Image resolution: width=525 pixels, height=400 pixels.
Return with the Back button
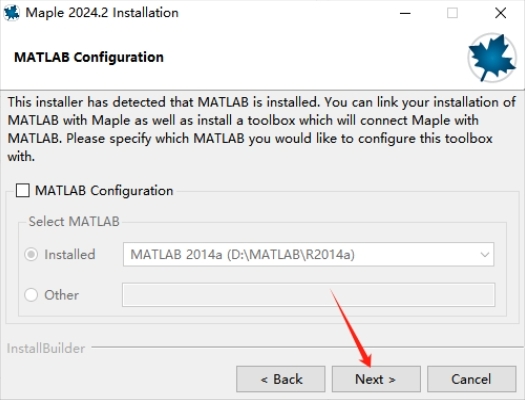pos(281,379)
